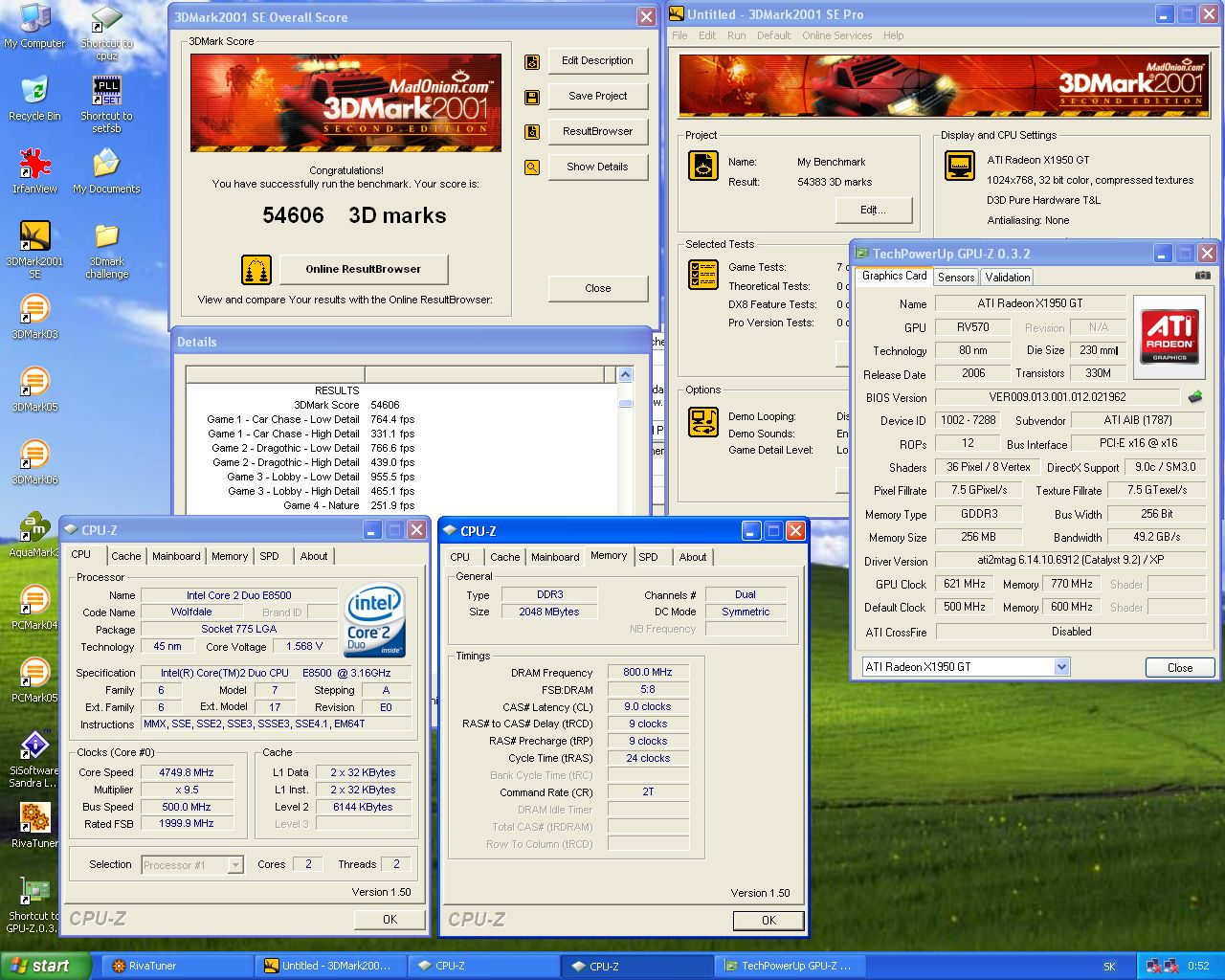Click the Edit Description icon in score window
The width and height of the screenshot is (1225, 980).
click(x=532, y=62)
